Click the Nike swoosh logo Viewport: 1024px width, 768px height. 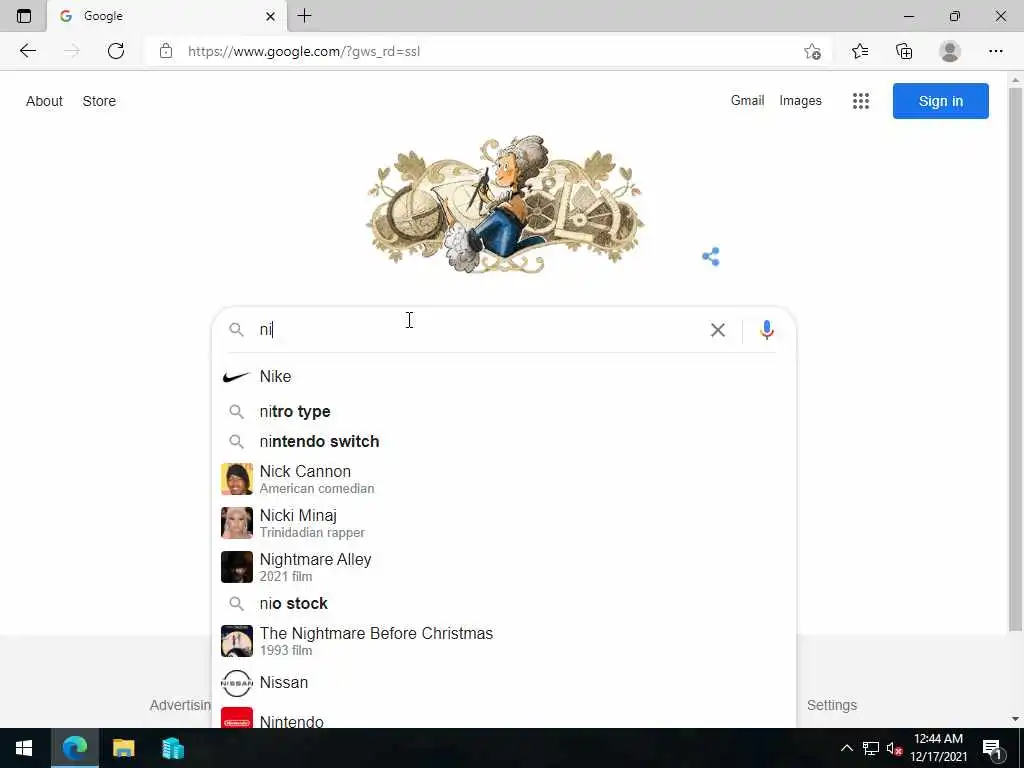[x=236, y=377]
